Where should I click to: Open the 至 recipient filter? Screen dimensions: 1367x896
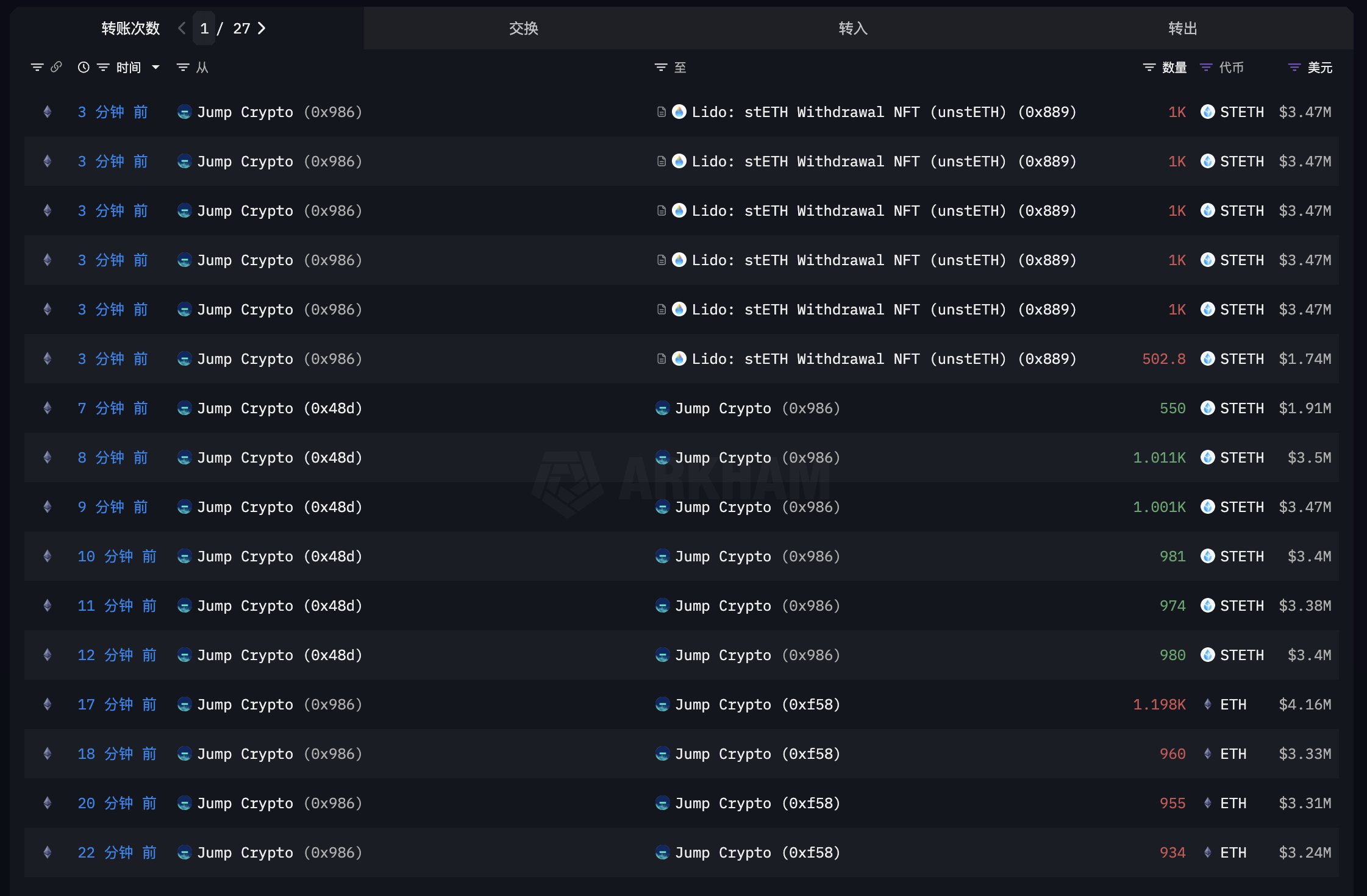pos(660,67)
